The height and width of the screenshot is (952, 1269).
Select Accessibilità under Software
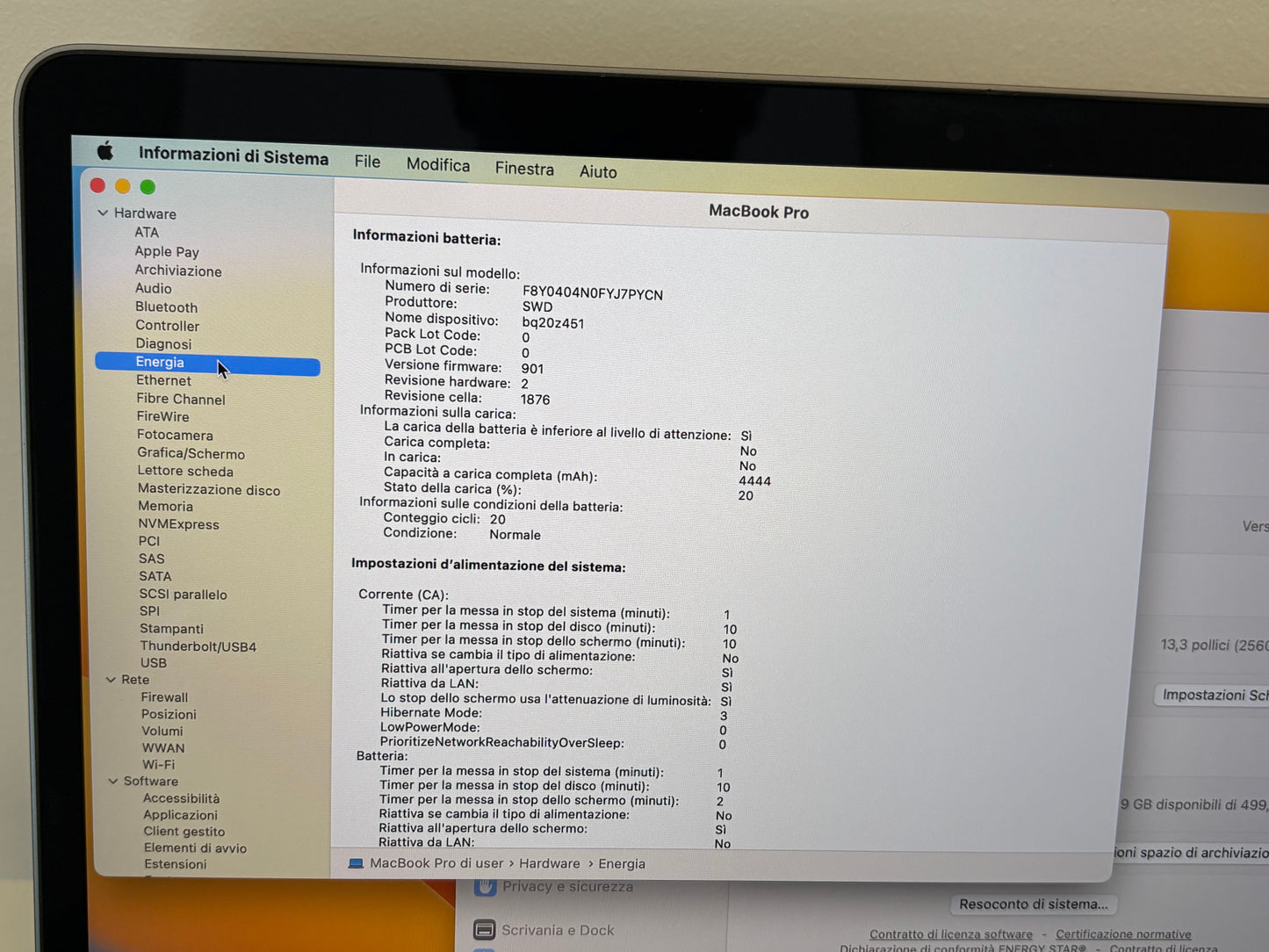[x=181, y=798]
